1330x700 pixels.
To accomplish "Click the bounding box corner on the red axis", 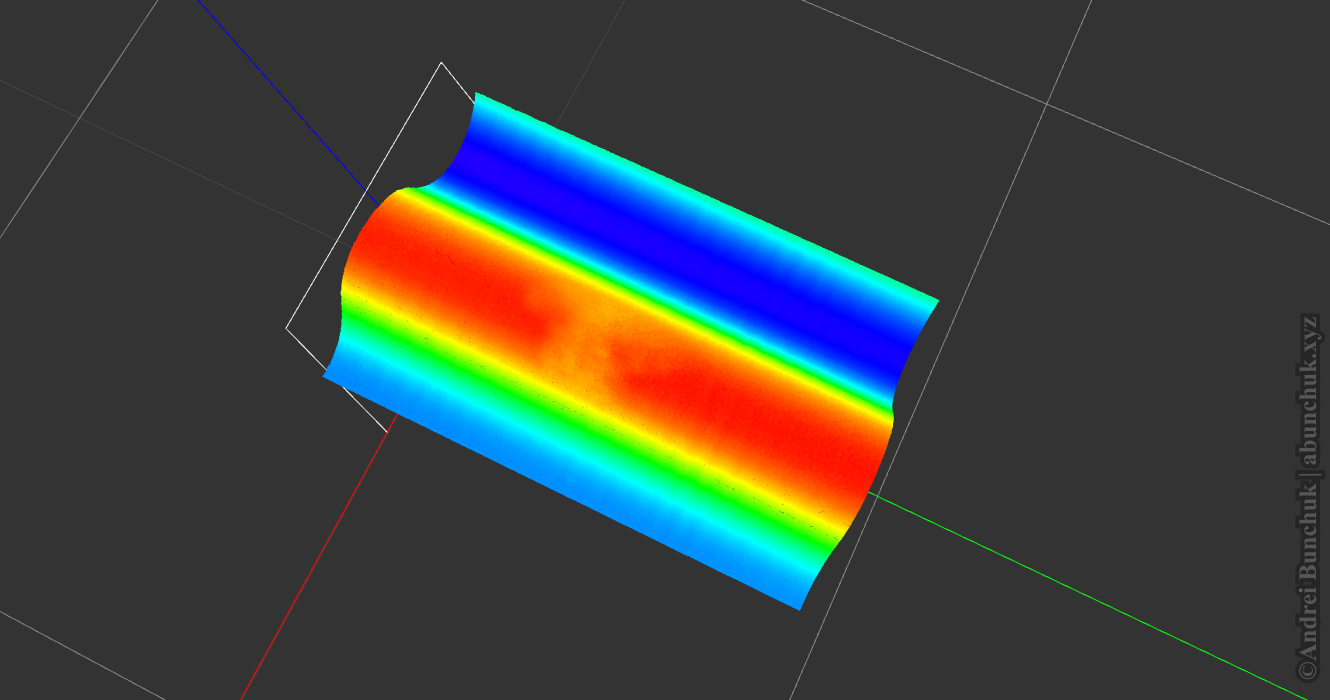I will (x=388, y=431).
